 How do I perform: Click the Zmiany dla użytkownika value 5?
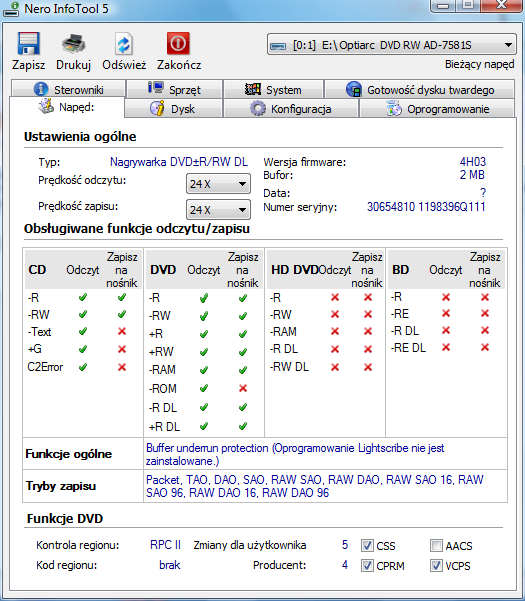pyautogui.click(x=345, y=545)
